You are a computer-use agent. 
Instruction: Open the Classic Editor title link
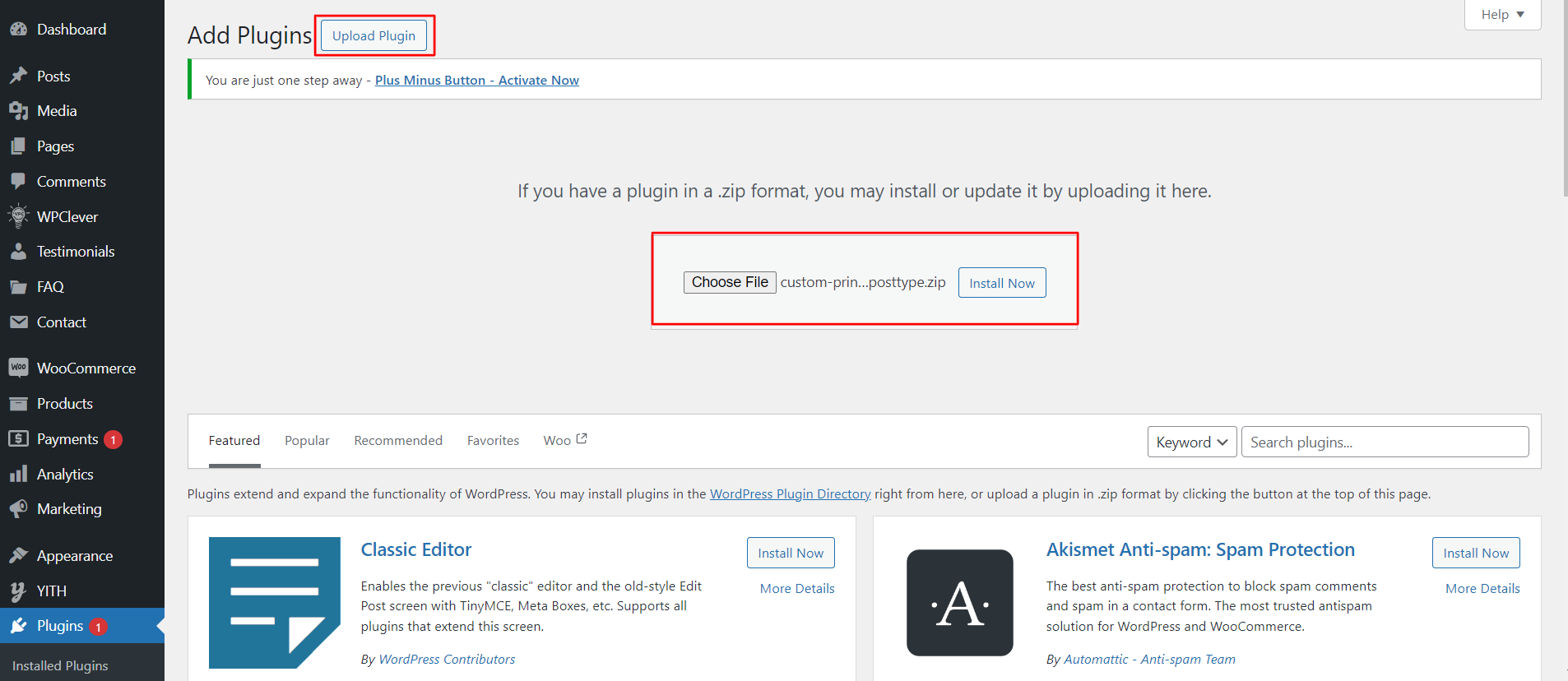[x=416, y=549]
